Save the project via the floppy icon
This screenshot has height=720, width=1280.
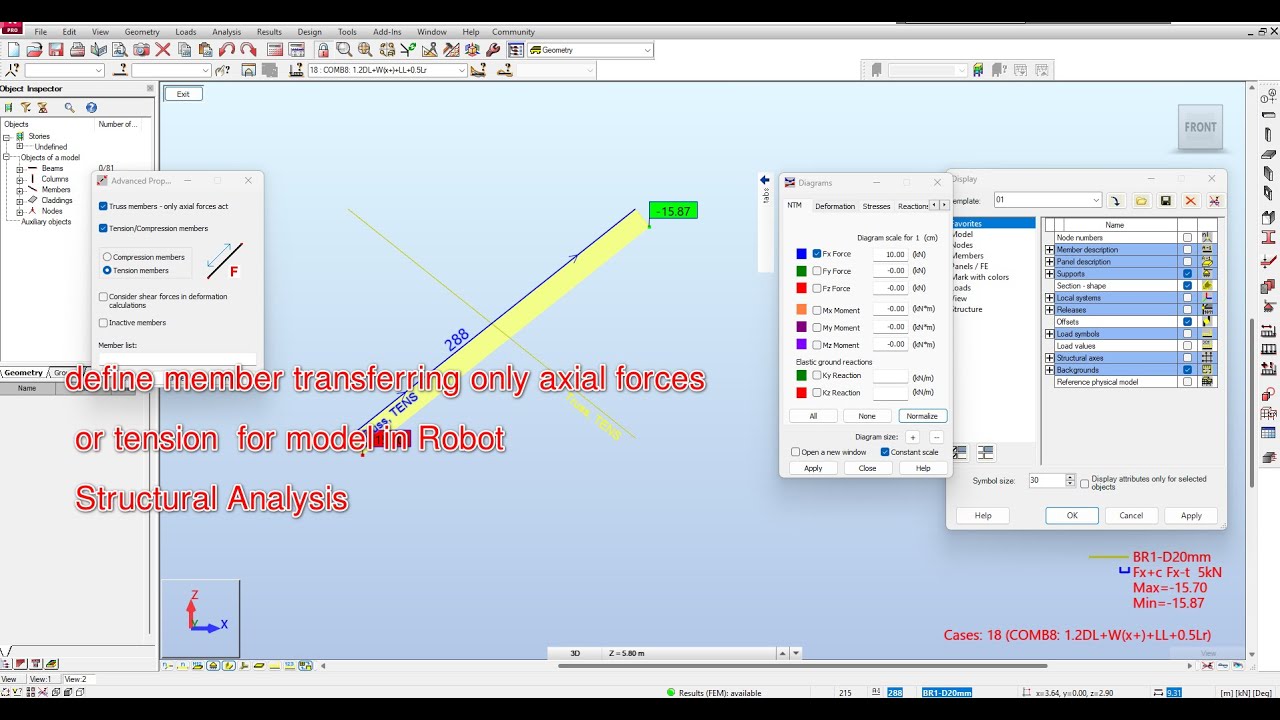pyautogui.click(x=56, y=50)
